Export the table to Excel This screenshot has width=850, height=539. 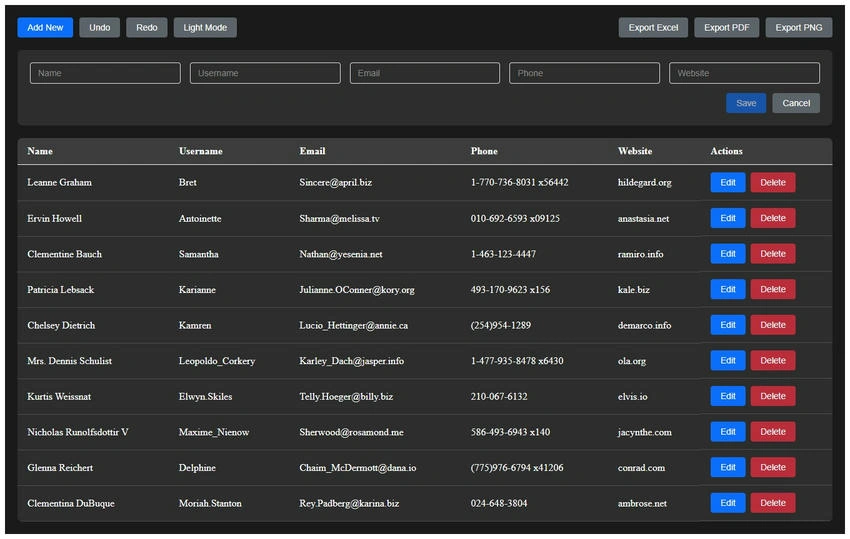(x=653, y=28)
